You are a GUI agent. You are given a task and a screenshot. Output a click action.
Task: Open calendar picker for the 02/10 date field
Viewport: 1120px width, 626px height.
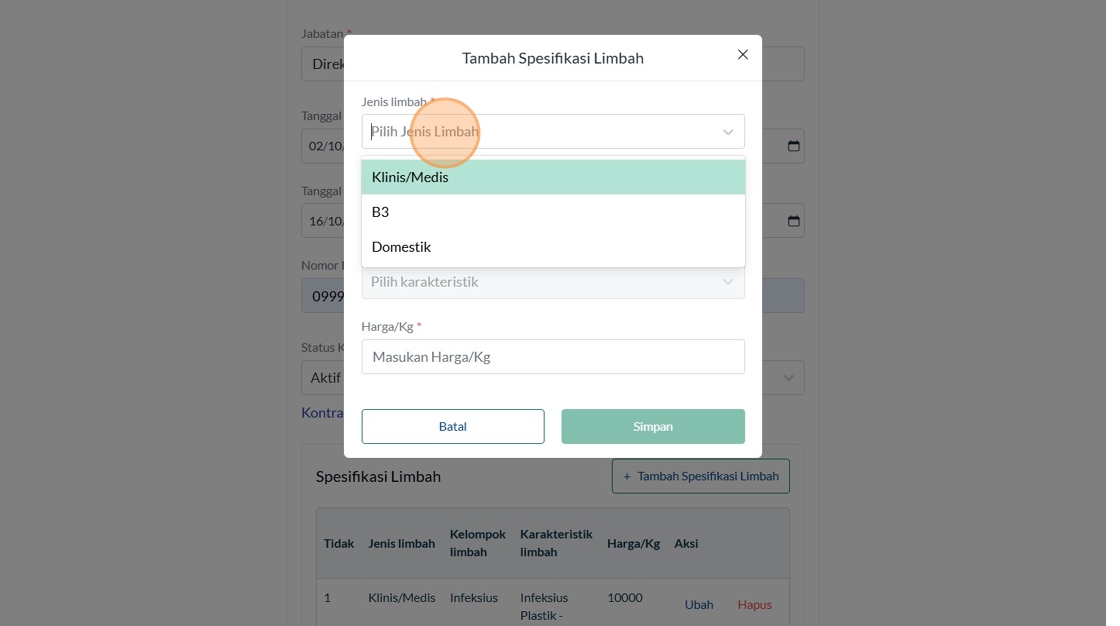(x=794, y=146)
